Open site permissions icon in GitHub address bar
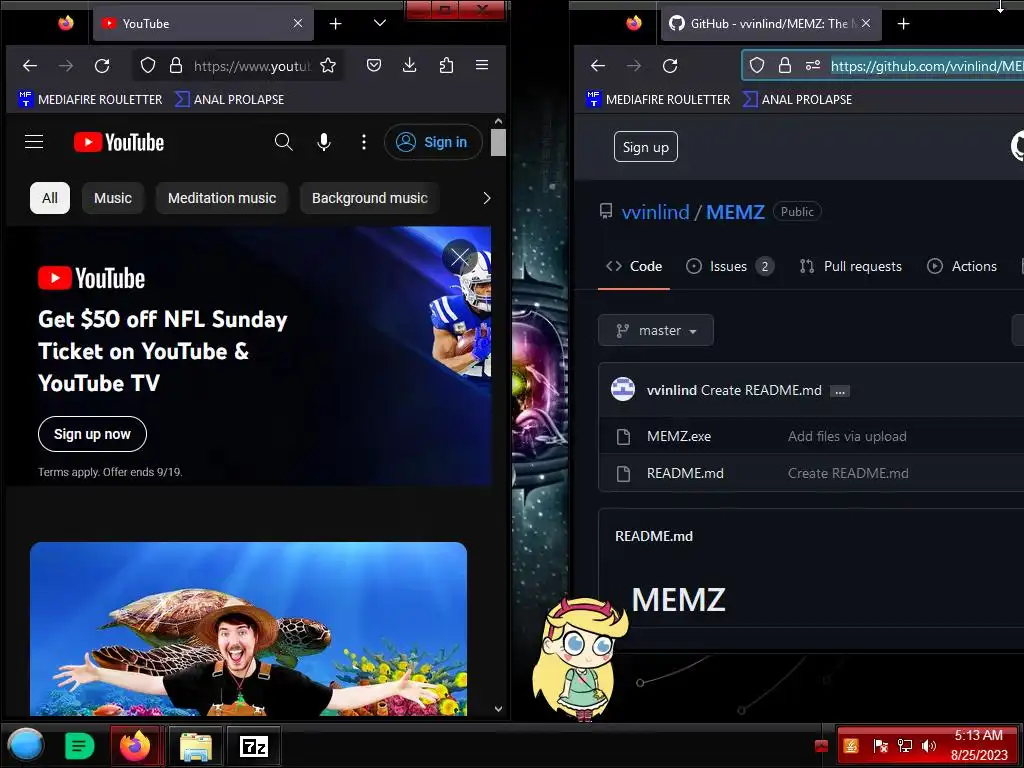Viewport: 1024px width, 768px height. 812,65
